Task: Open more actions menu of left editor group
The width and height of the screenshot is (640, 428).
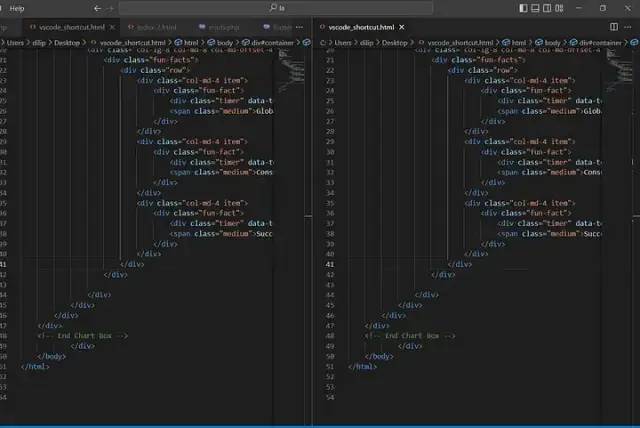Action: (x=300, y=27)
